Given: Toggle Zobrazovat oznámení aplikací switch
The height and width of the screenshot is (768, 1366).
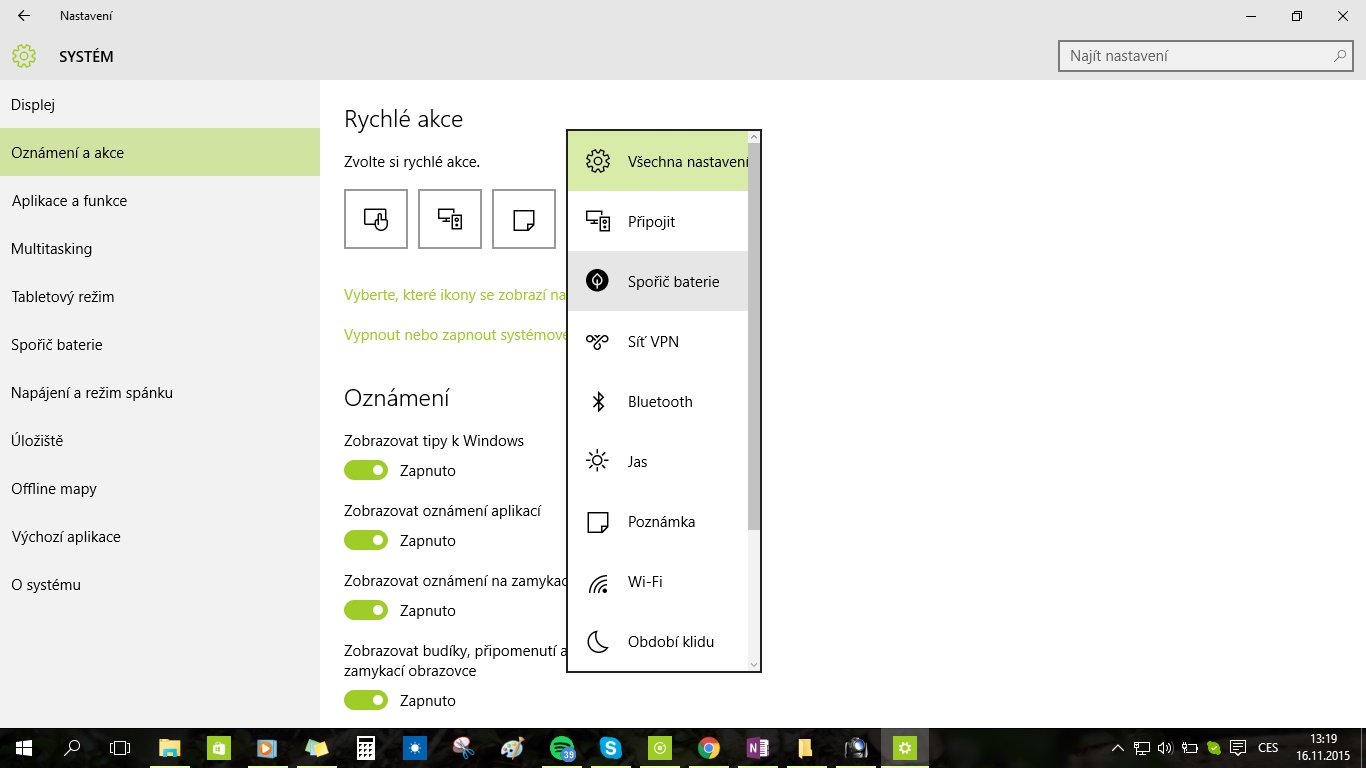Looking at the screenshot, I should click(366, 540).
